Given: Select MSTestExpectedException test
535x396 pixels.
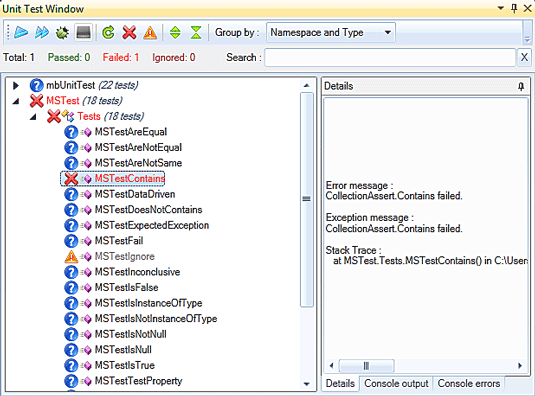Looking at the screenshot, I should 152,225.
